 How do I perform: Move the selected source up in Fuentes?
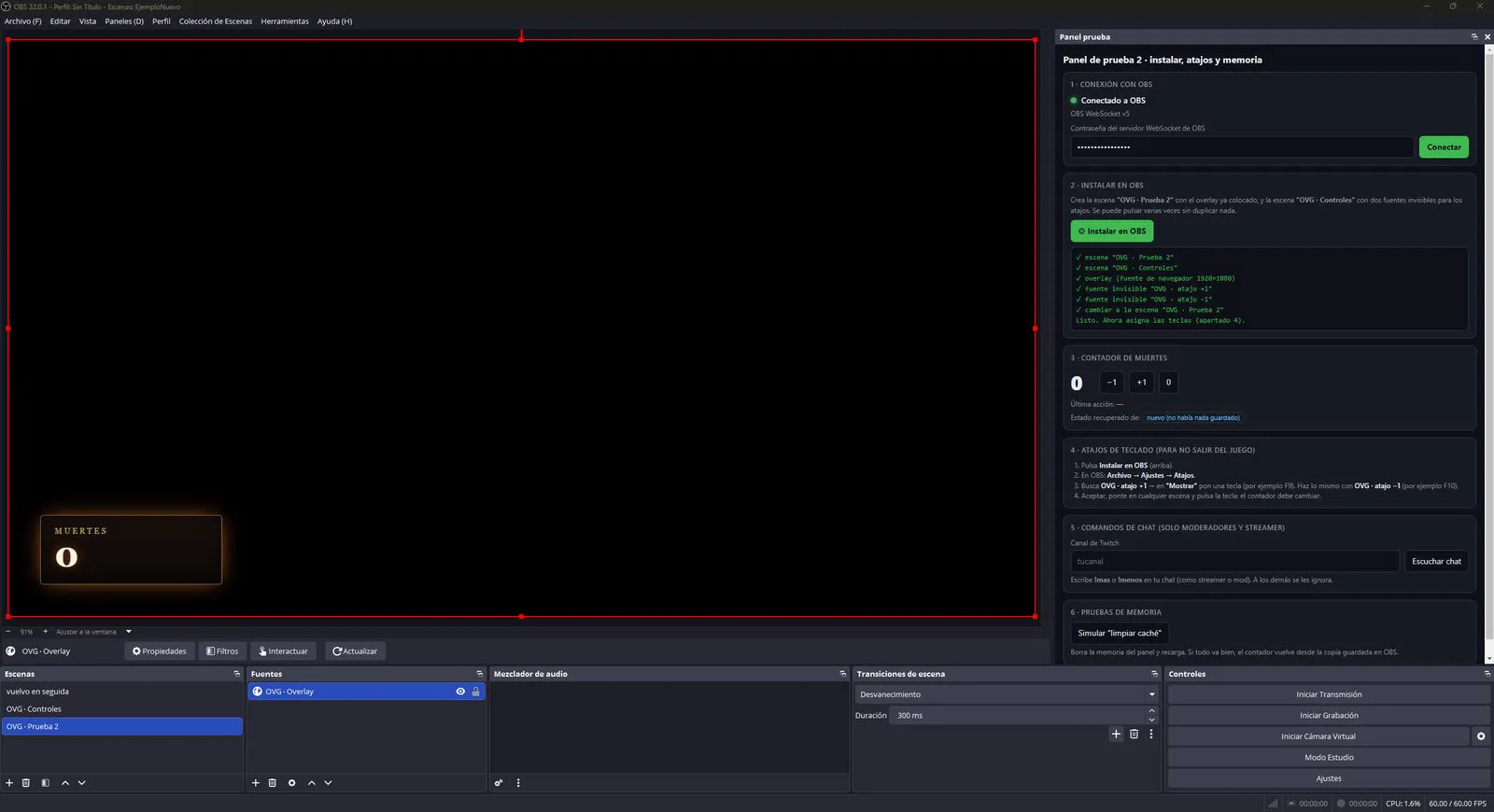(x=312, y=783)
